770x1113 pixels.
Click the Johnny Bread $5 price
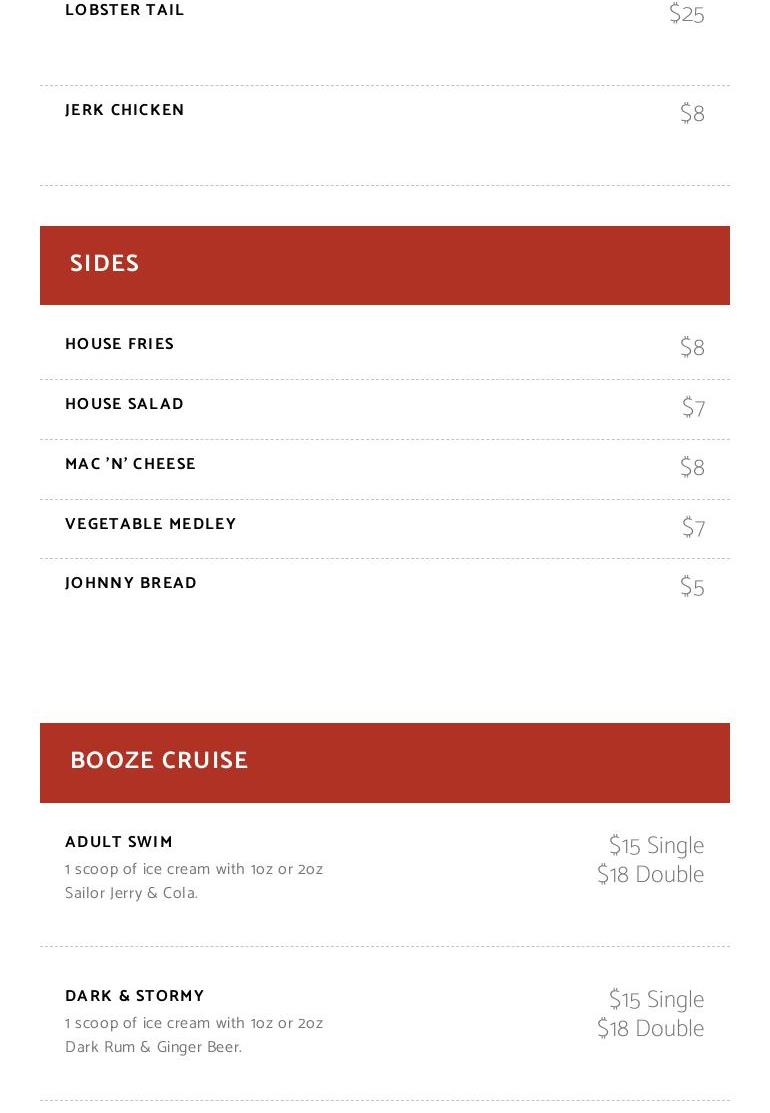point(692,587)
